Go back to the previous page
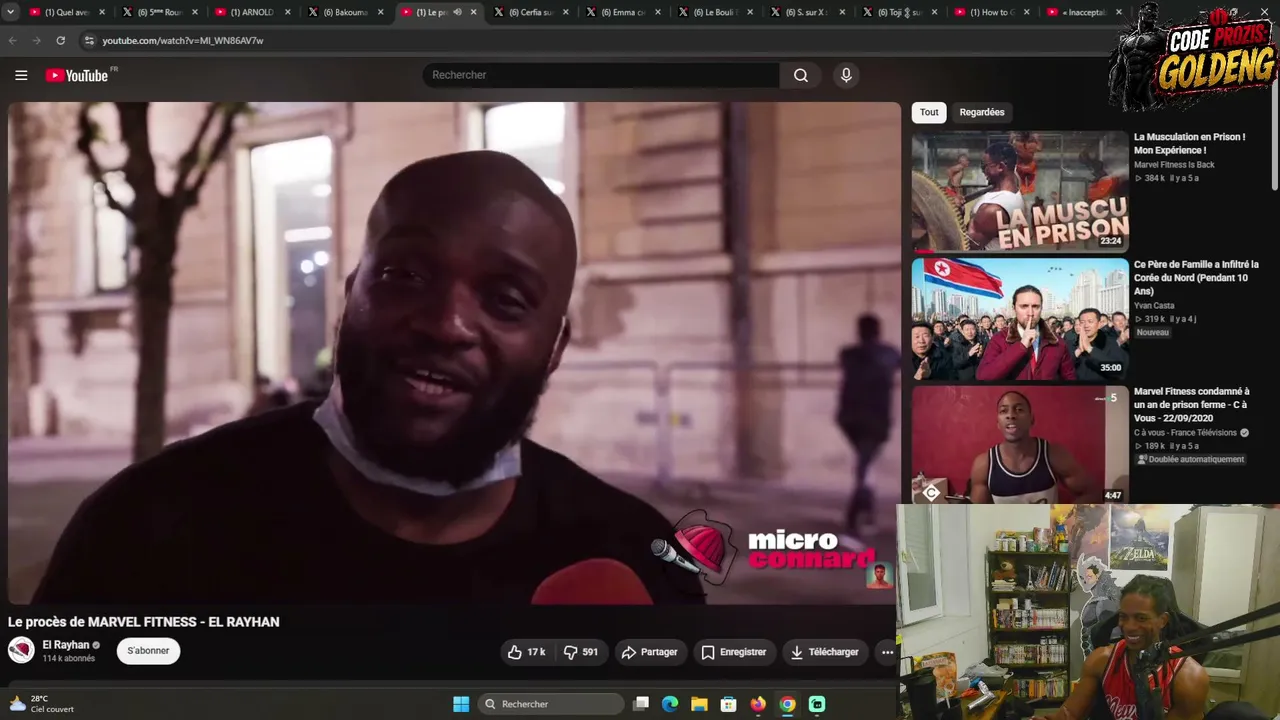1280x720 pixels. (x=13, y=40)
